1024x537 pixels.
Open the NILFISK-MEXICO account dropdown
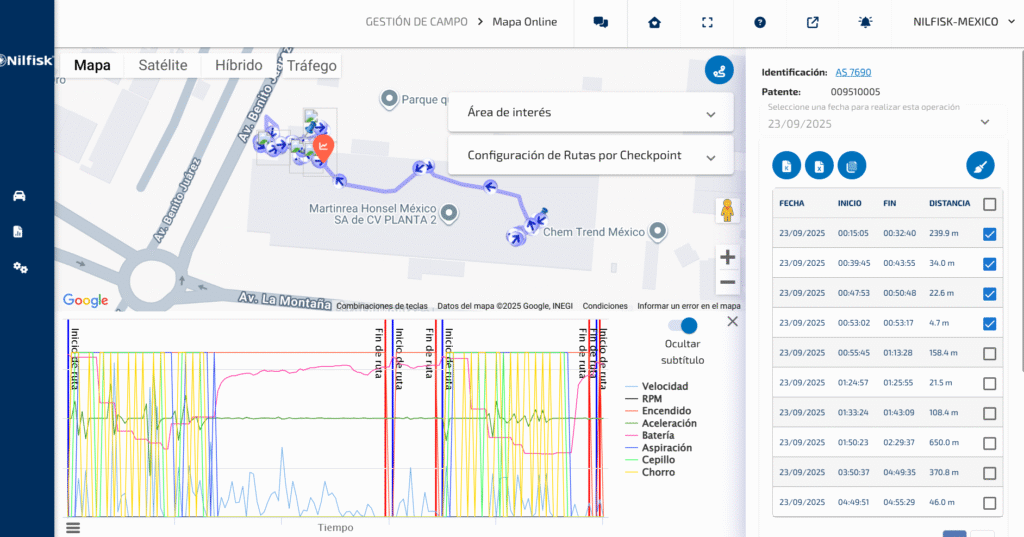956,22
